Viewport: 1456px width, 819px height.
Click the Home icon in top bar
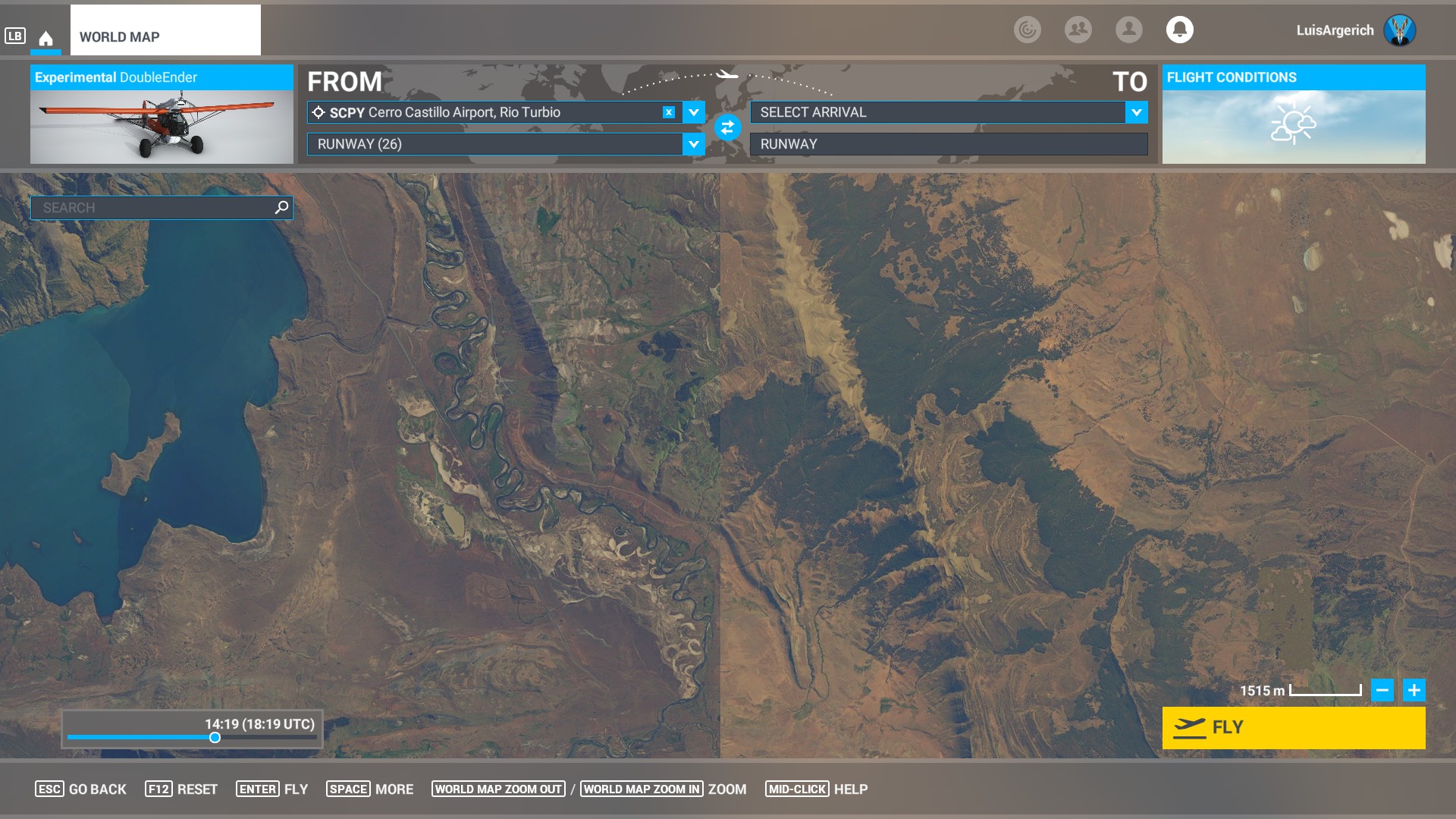(45, 38)
